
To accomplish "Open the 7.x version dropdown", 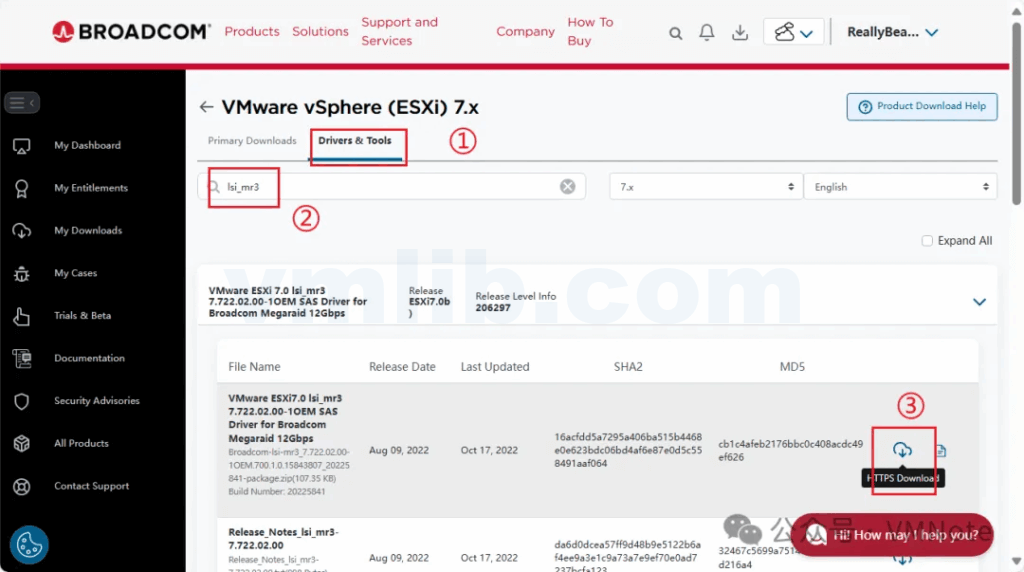I will click(x=706, y=187).
